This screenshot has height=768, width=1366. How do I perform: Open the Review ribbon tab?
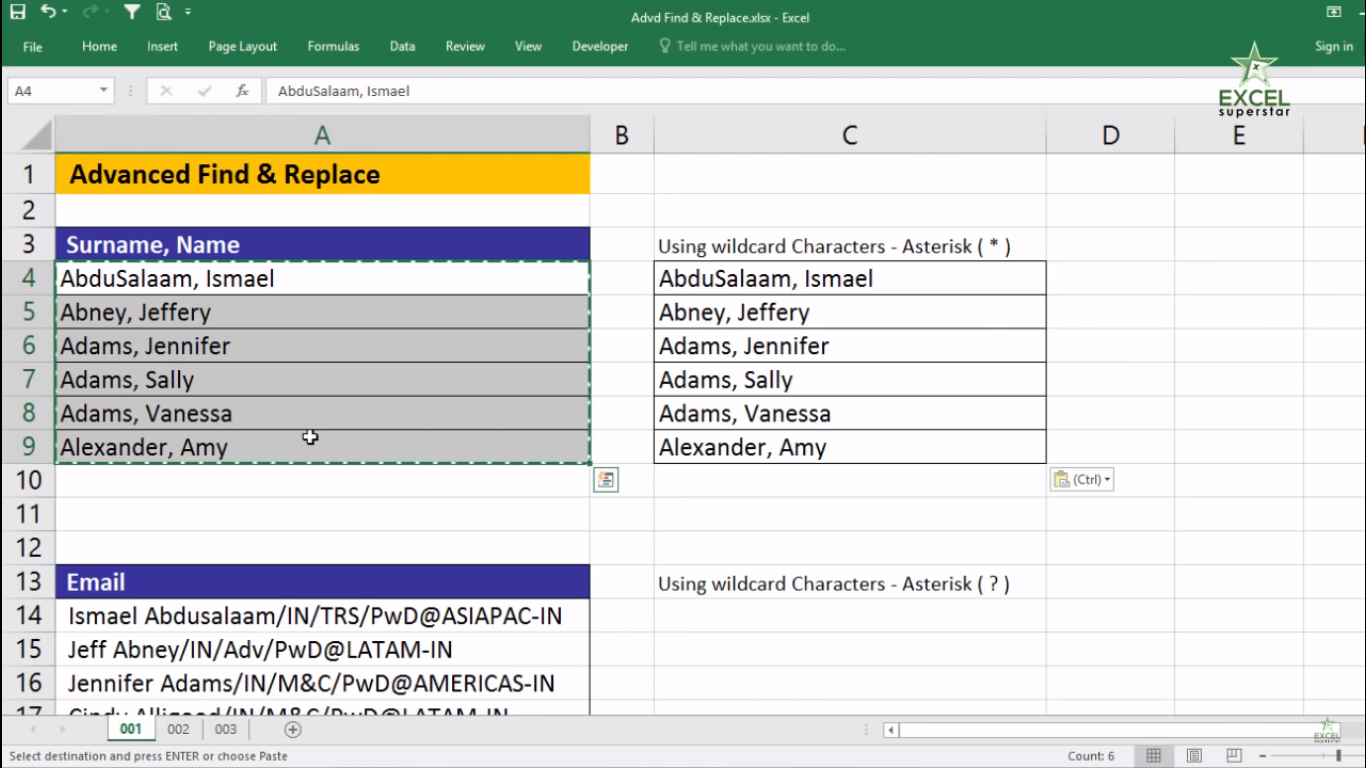[465, 46]
